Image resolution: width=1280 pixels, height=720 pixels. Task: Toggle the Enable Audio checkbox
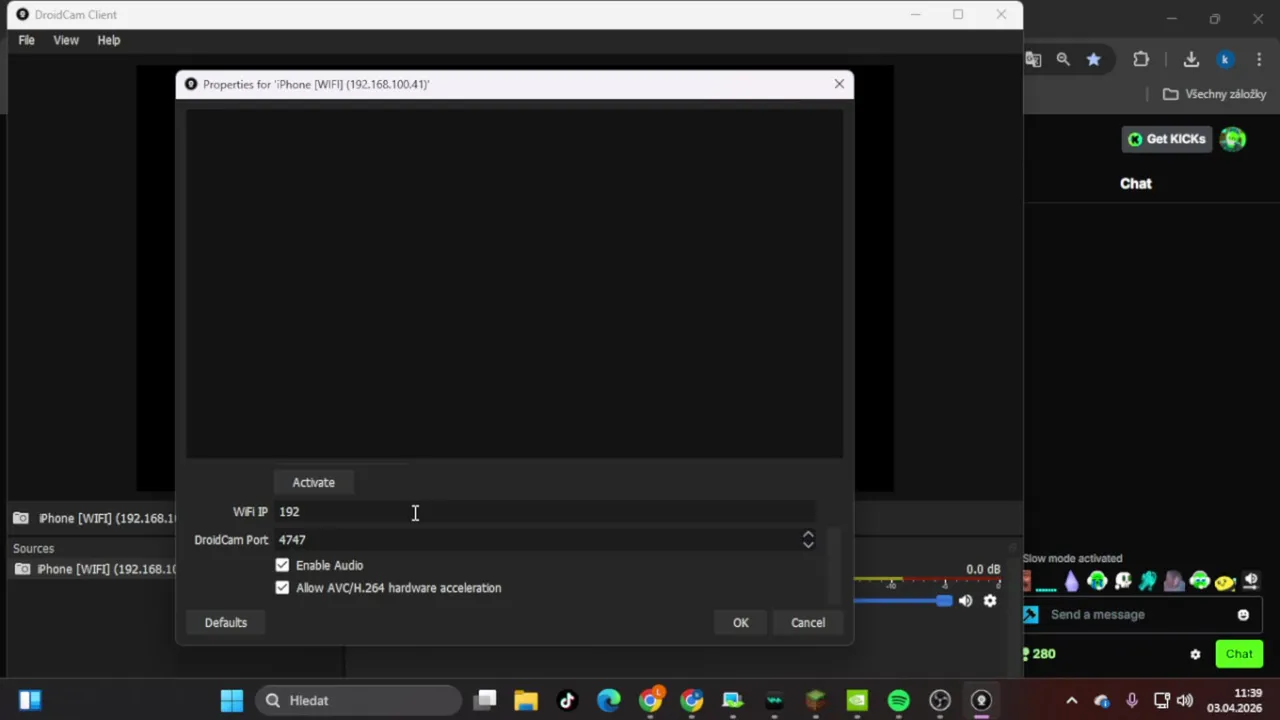[x=282, y=565]
